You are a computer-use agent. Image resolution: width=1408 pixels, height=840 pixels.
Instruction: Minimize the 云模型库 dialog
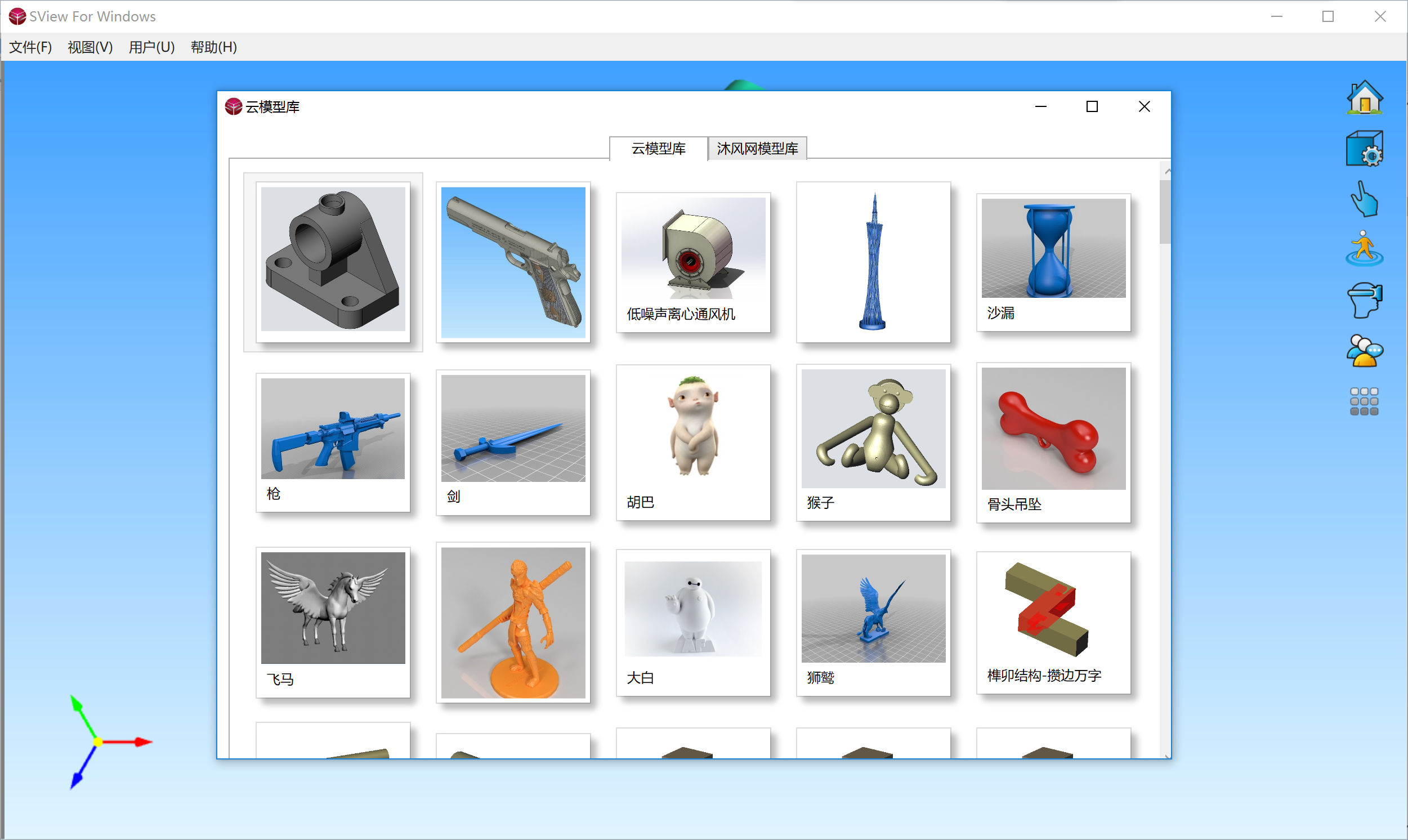tap(1041, 106)
